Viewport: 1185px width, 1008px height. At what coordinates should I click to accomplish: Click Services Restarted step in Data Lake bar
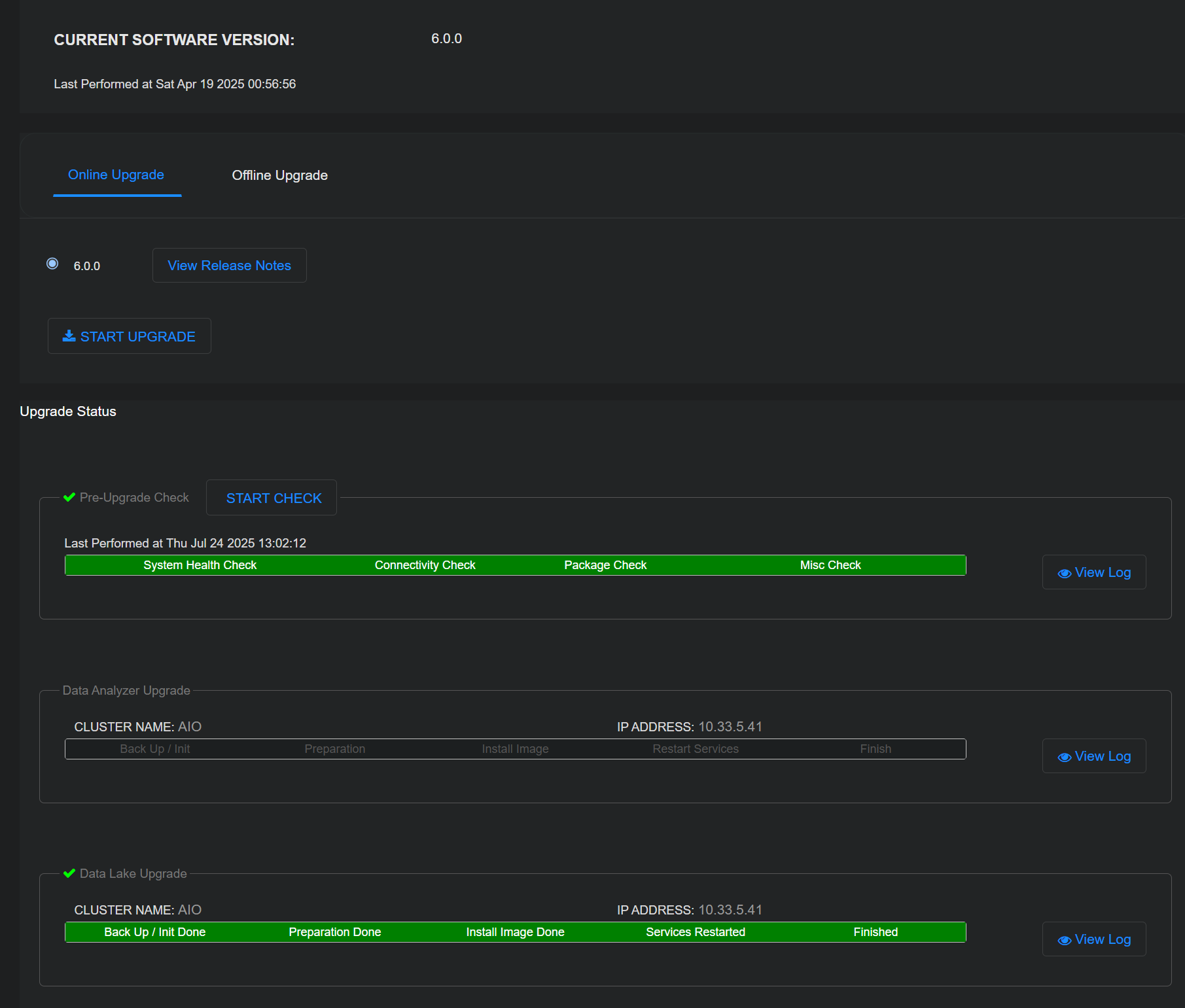tap(695, 932)
